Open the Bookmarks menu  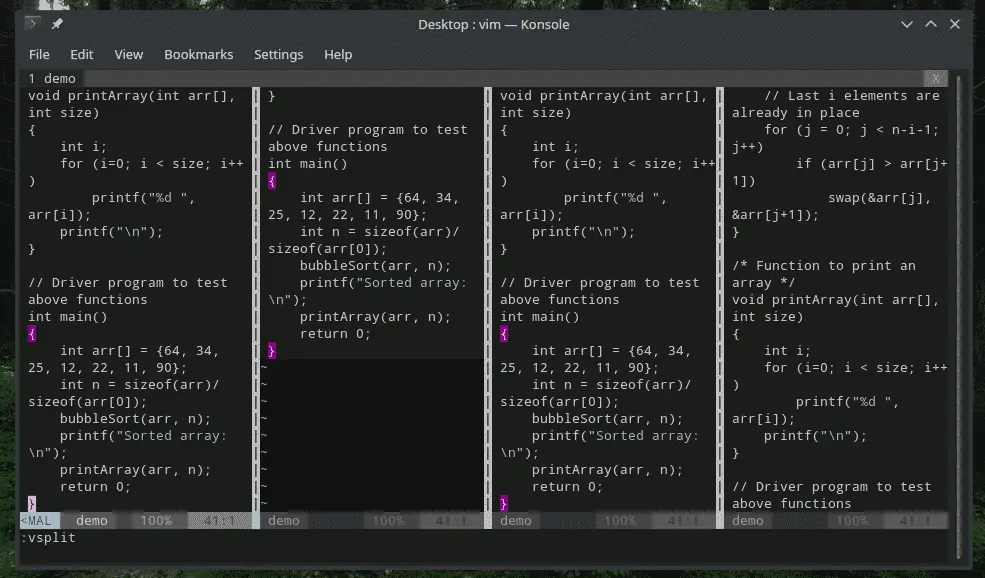click(199, 55)
